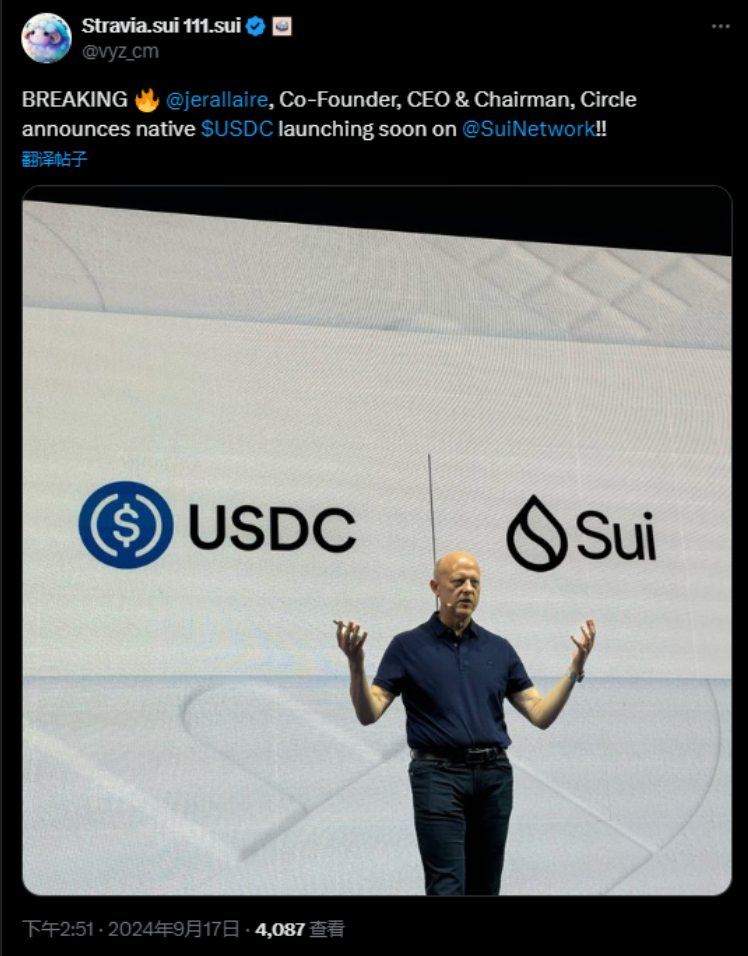Open the @SuiNetwork mention
Image resolution: width=748 pixels, height=956 pixels.
[529, 129]
